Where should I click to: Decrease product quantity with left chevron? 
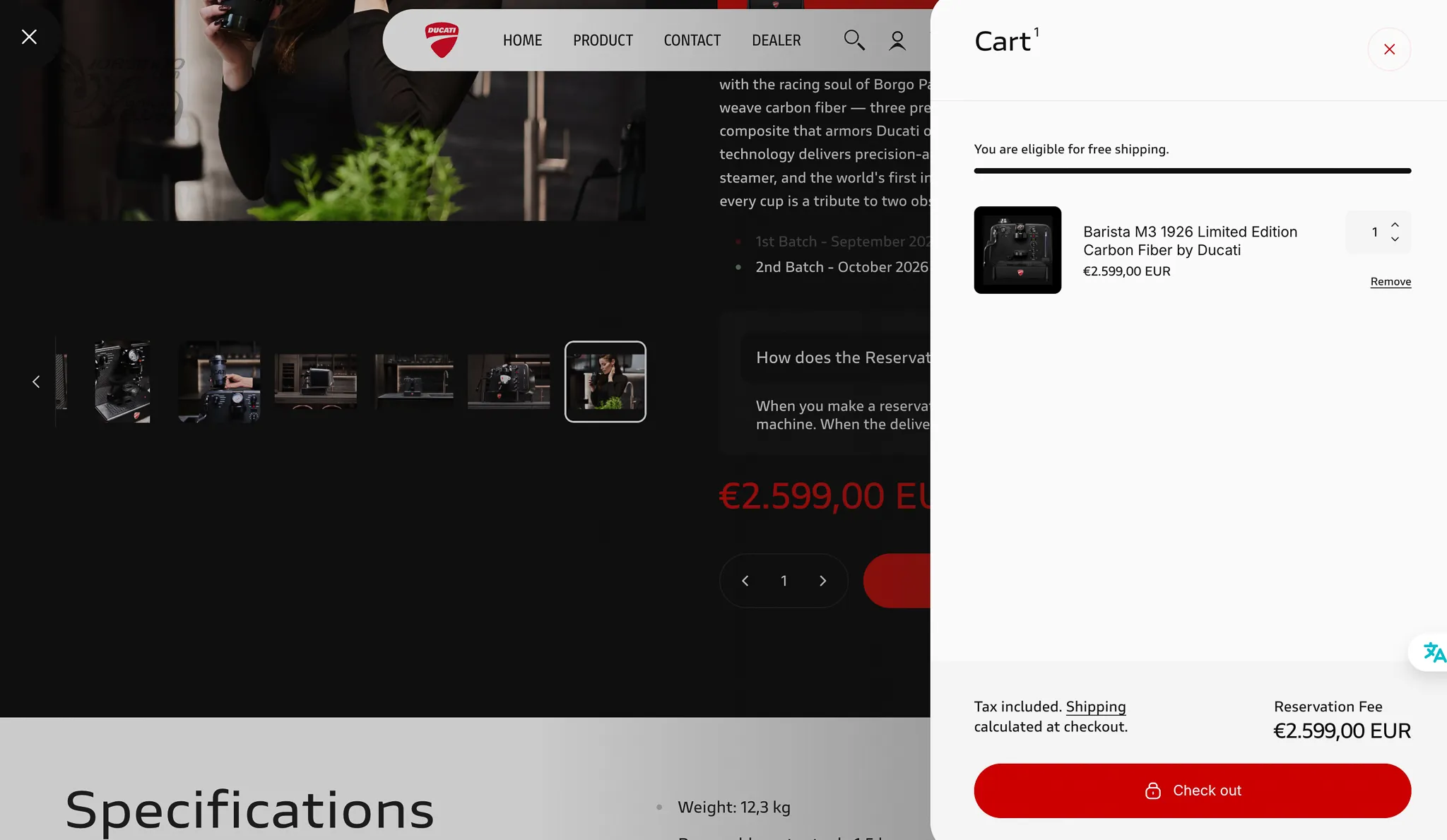[x=745, y=581]
